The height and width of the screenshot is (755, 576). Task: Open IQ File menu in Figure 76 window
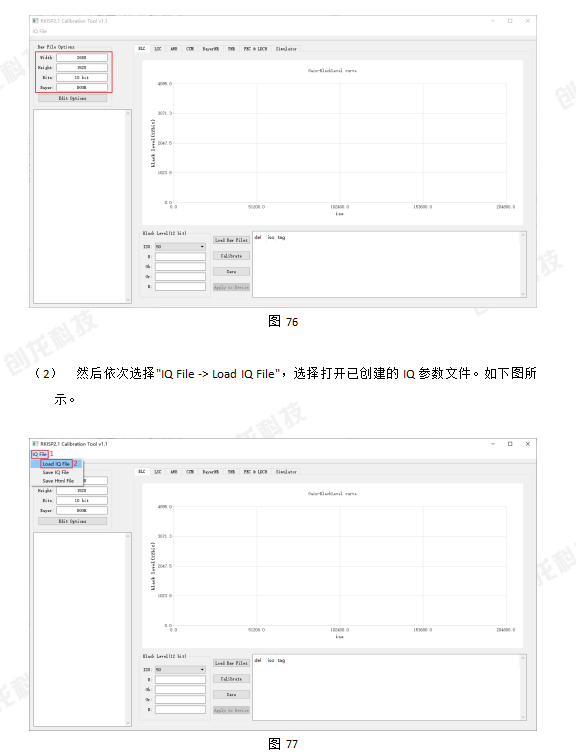tap(39, 31)
